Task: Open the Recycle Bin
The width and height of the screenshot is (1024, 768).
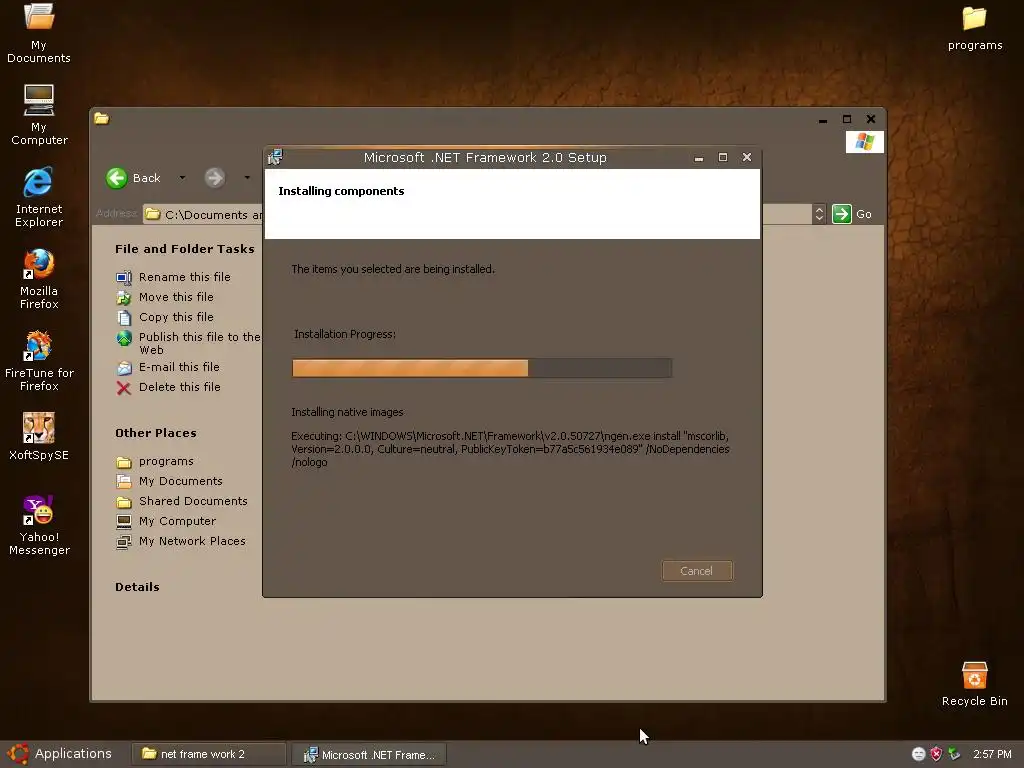Action: pos(974,684)
